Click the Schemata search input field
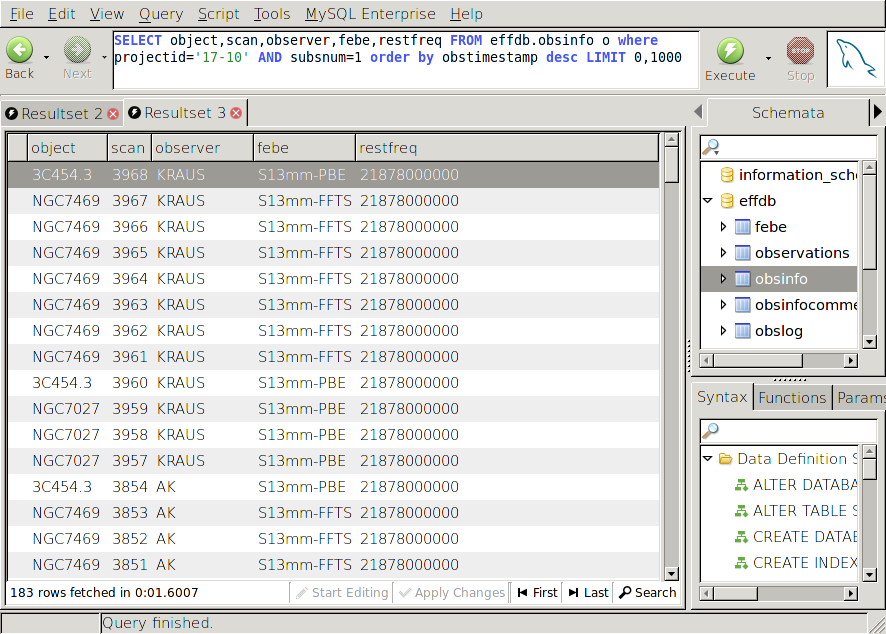The height and width of the screenshot is (634, 886). tap(788, 147)
